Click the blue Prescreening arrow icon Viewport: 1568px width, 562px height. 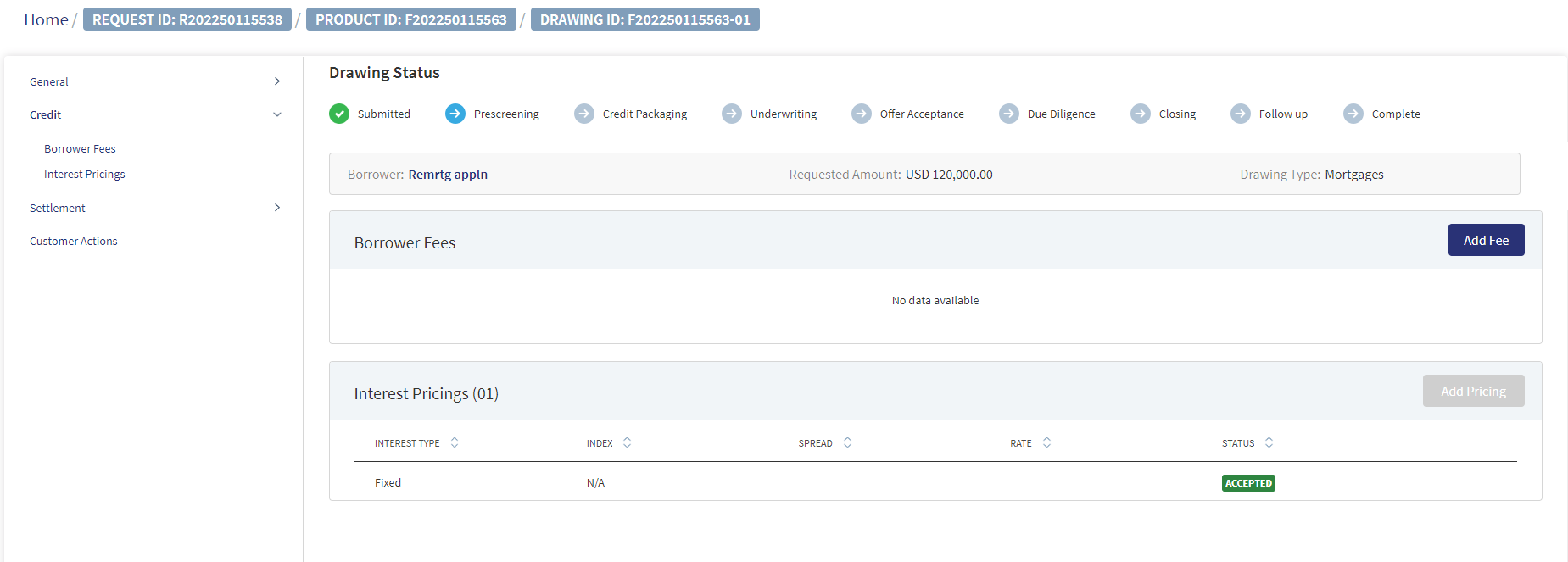[x=455, y=114]
